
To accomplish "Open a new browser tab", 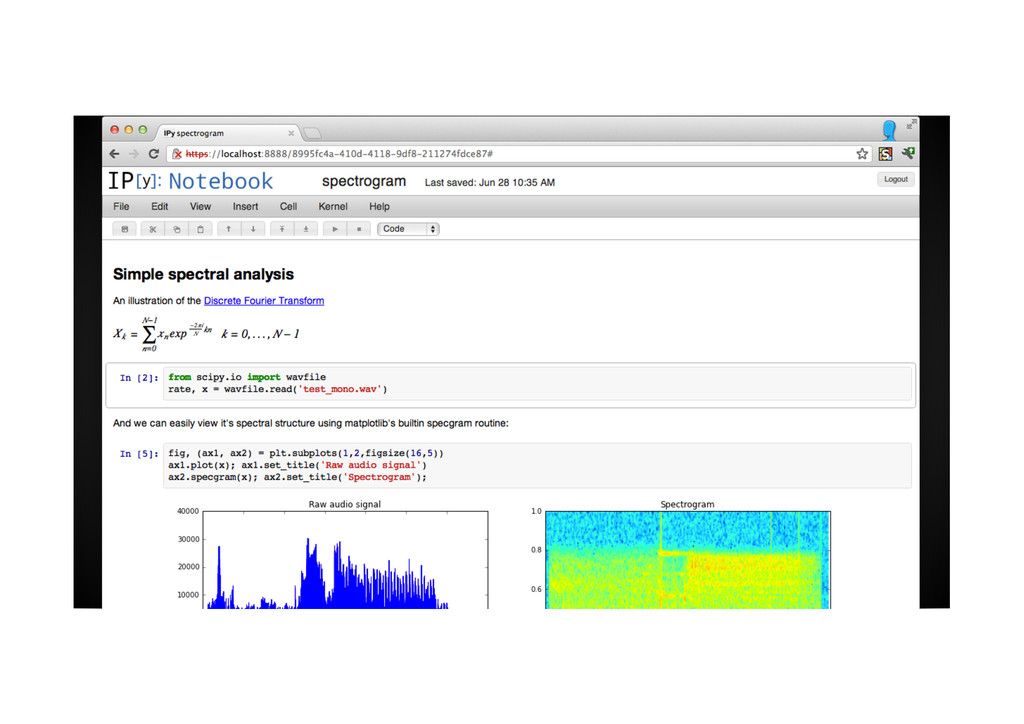I will pyautogui.click(x=313, y=133).
